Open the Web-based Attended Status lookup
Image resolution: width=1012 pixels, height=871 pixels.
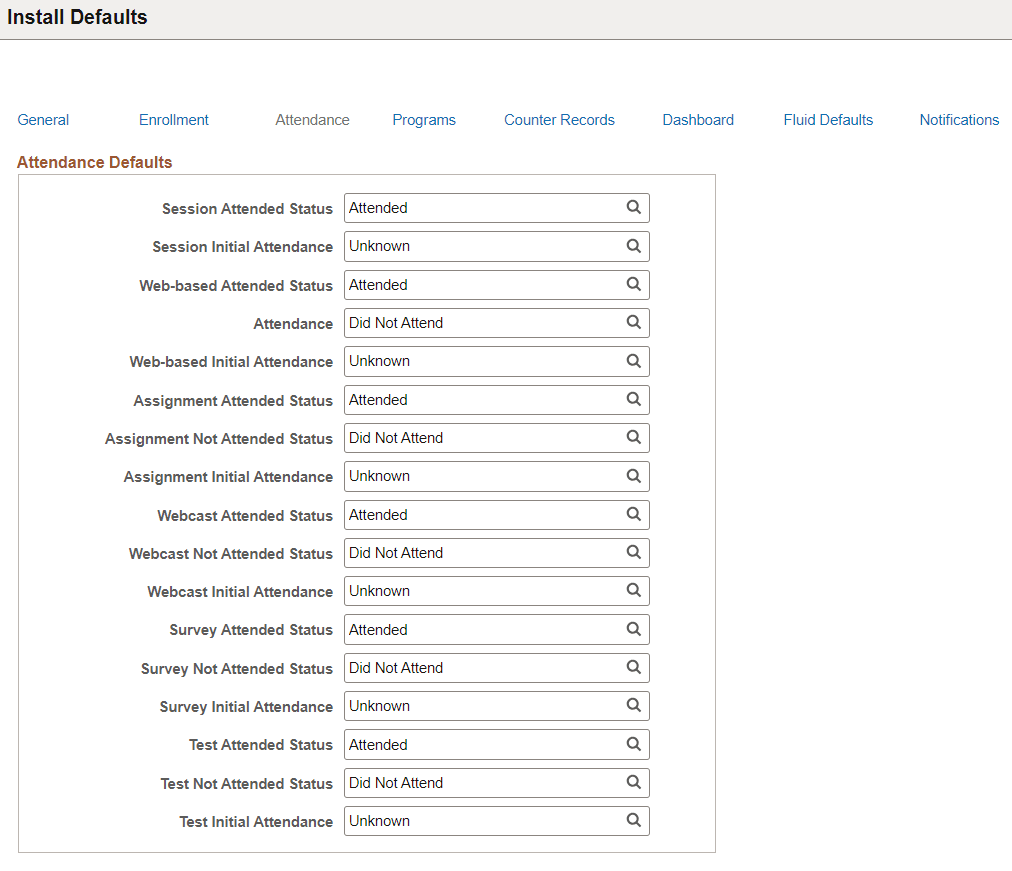pos(634,284)
